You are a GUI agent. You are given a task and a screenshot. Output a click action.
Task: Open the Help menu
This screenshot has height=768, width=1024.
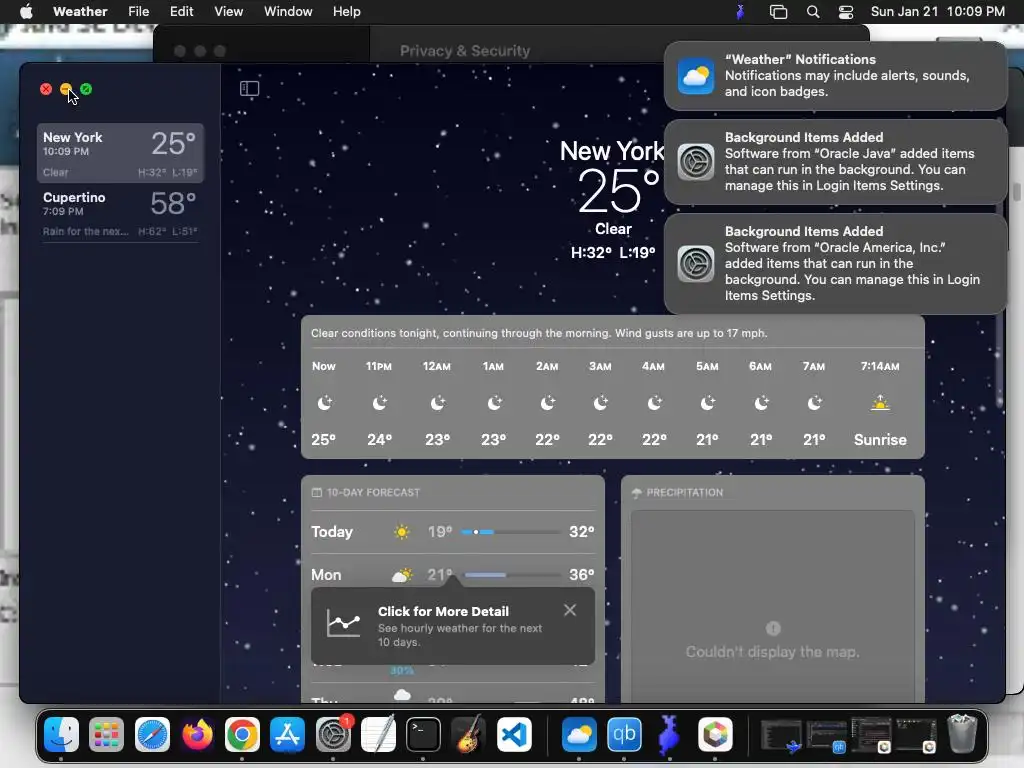[346, 11]
